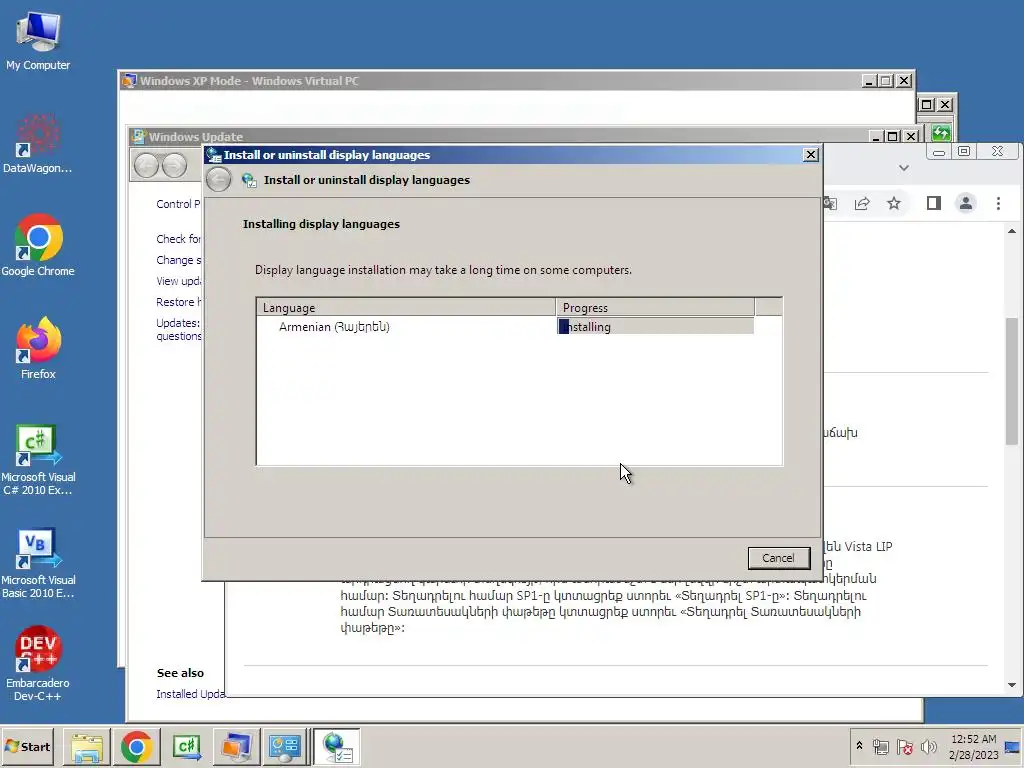The width and height of the screenshot is (1024, 768).
Task: Click the Installing progress bar
Action: pos(655,327)
